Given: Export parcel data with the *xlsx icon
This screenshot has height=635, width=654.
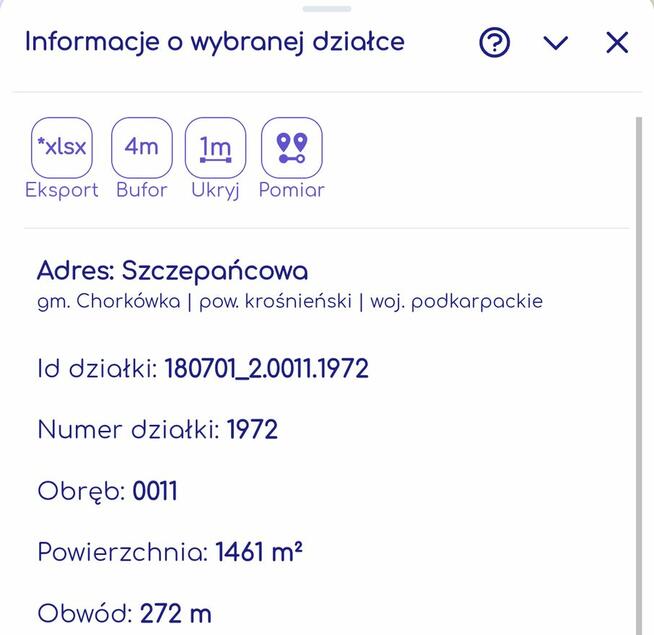Looking at the screenshot, I should coord(62,148).
